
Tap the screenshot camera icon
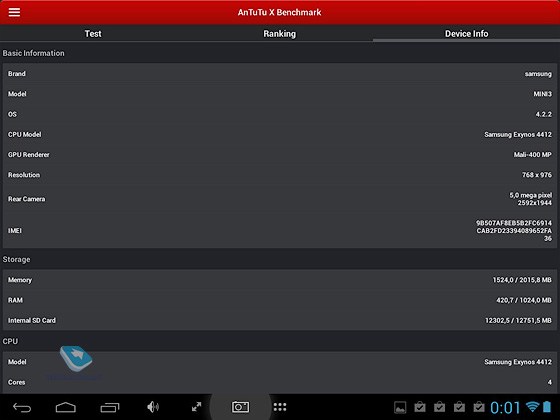240,407
